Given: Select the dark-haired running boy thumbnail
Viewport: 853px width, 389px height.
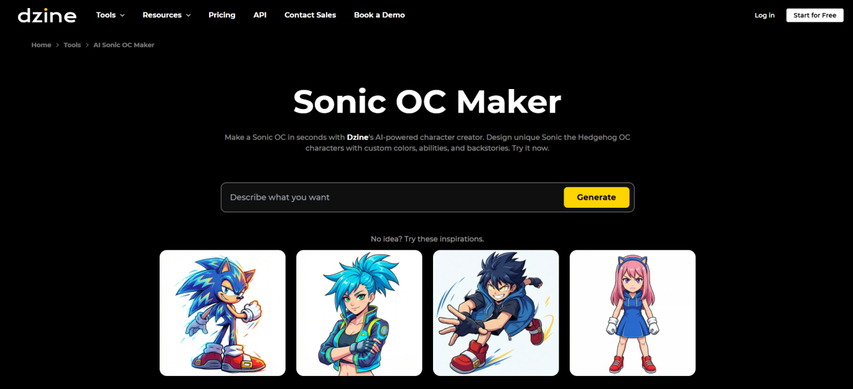Looking at the screenshot, I should 496,313.
